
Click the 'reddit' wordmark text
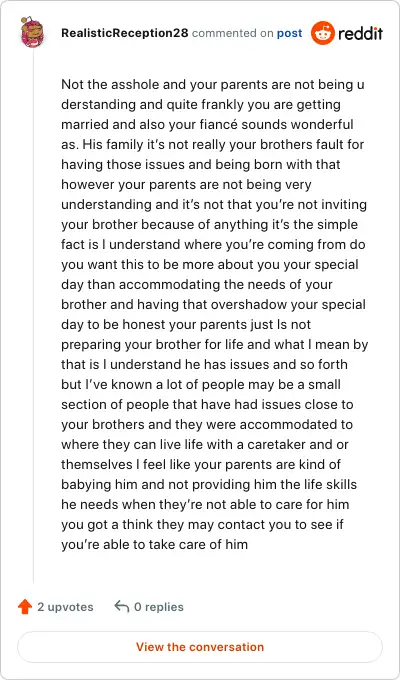click(360, 33)
